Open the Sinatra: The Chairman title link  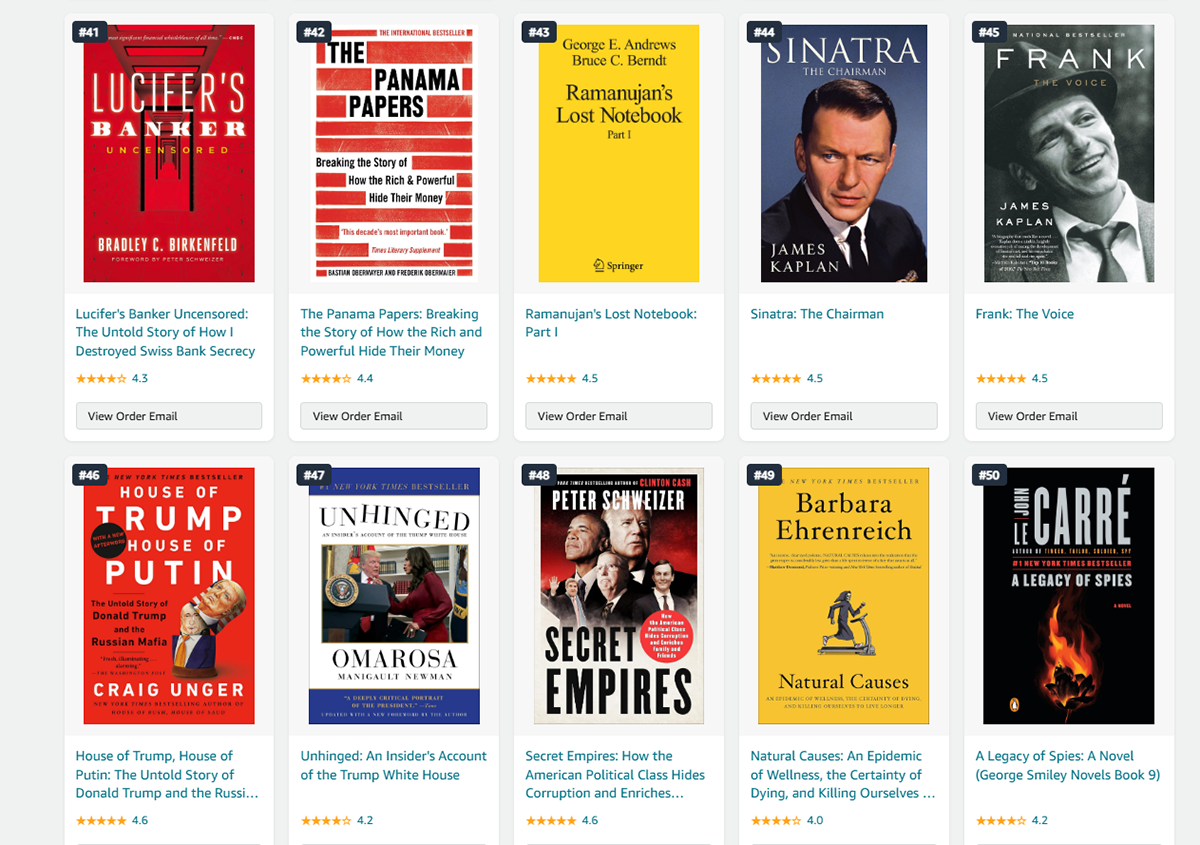click(817, 314)
